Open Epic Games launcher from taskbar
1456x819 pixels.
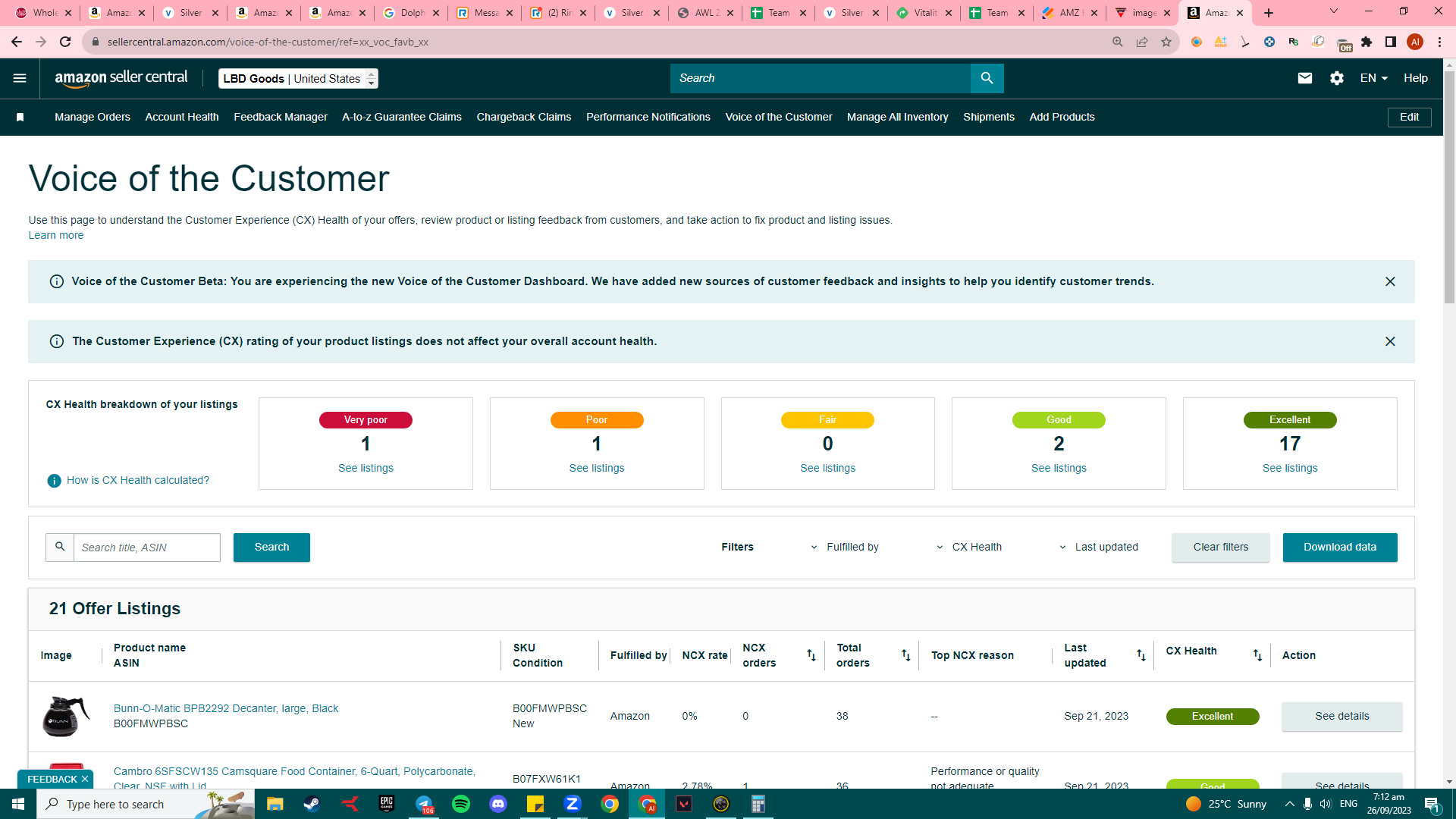pos(386,804)
